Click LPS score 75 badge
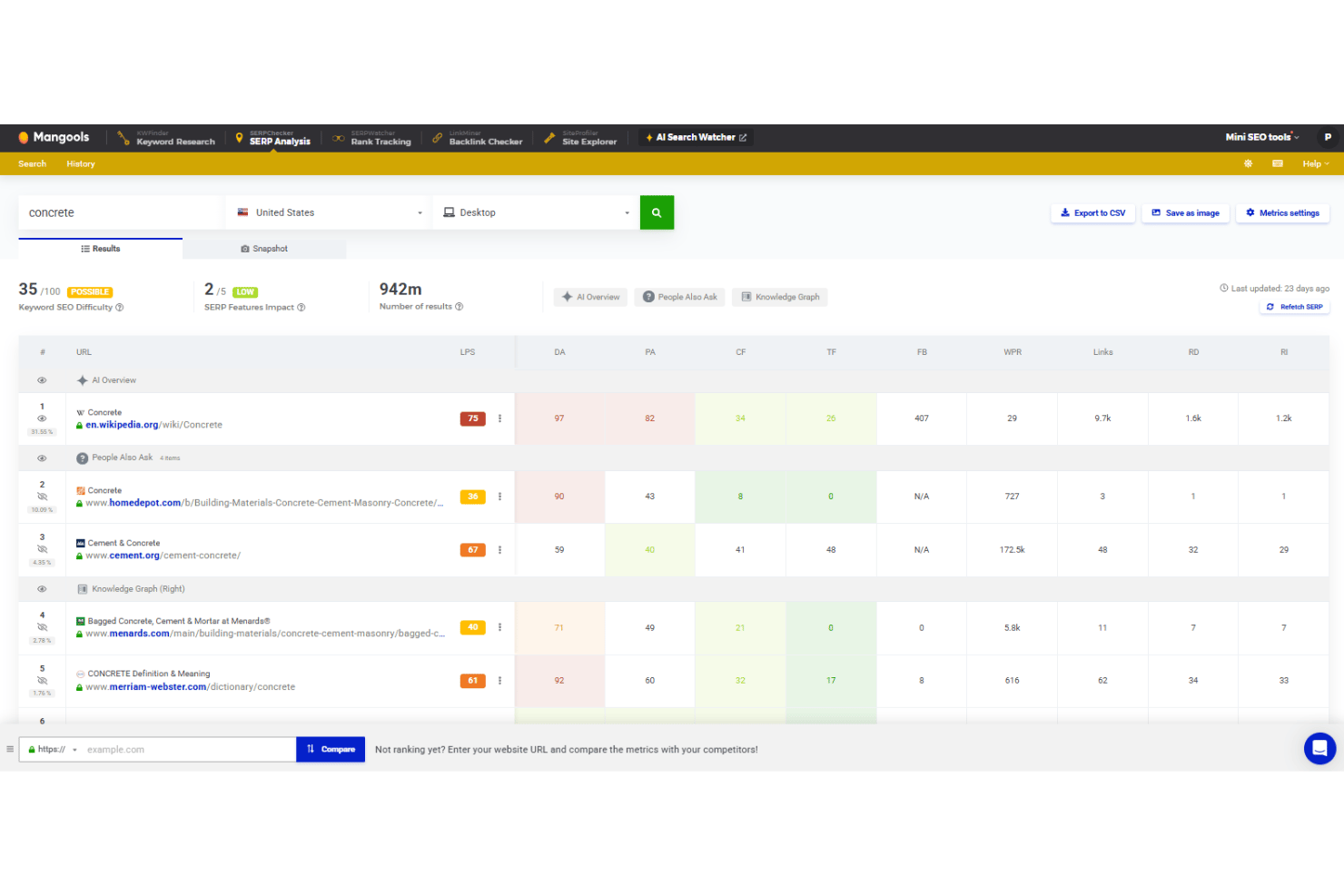This screenshot has width=1344, height=896. click(x=472, y=418)
